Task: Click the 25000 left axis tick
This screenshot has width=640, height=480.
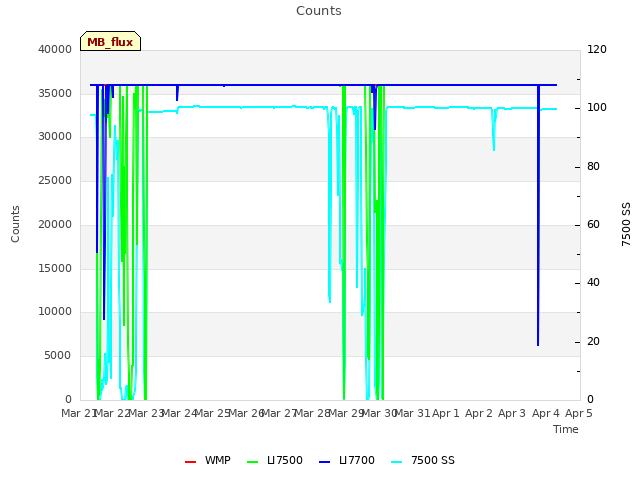Action: coord(55,181)
